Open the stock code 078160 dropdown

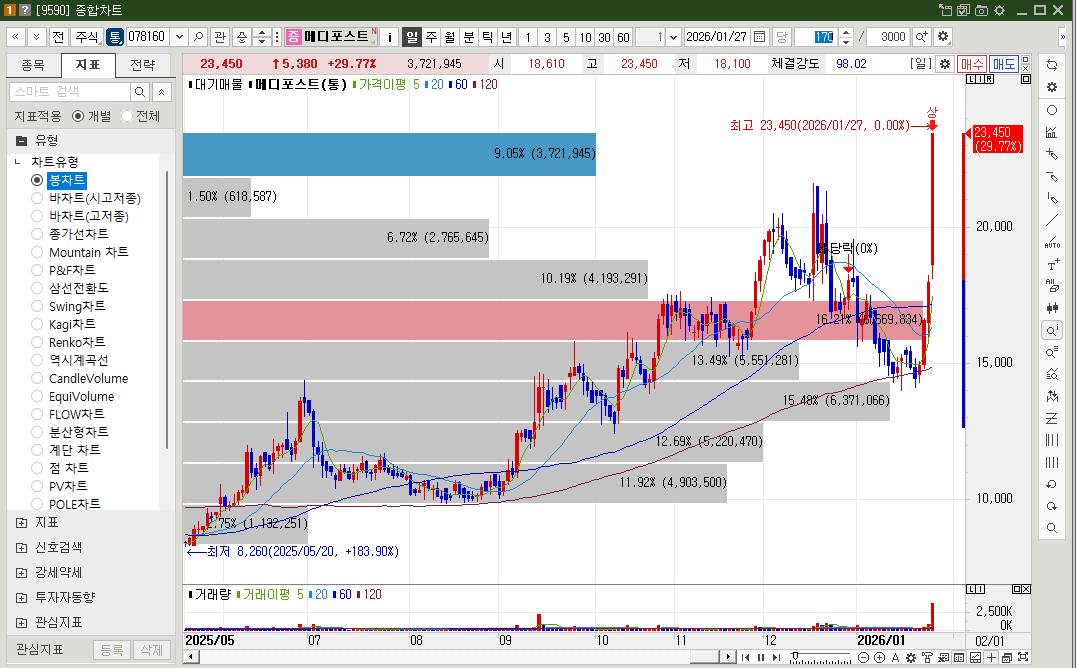[x=179, y=36]
